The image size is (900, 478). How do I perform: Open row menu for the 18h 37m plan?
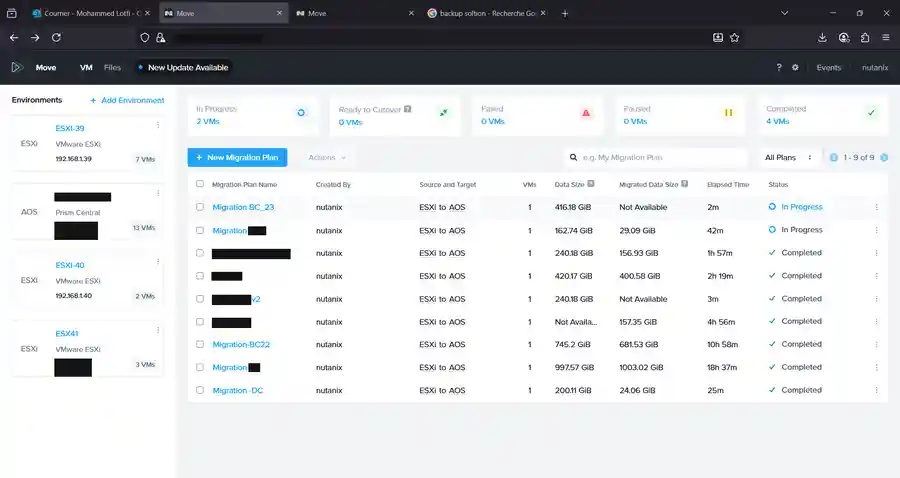(876, 367)
